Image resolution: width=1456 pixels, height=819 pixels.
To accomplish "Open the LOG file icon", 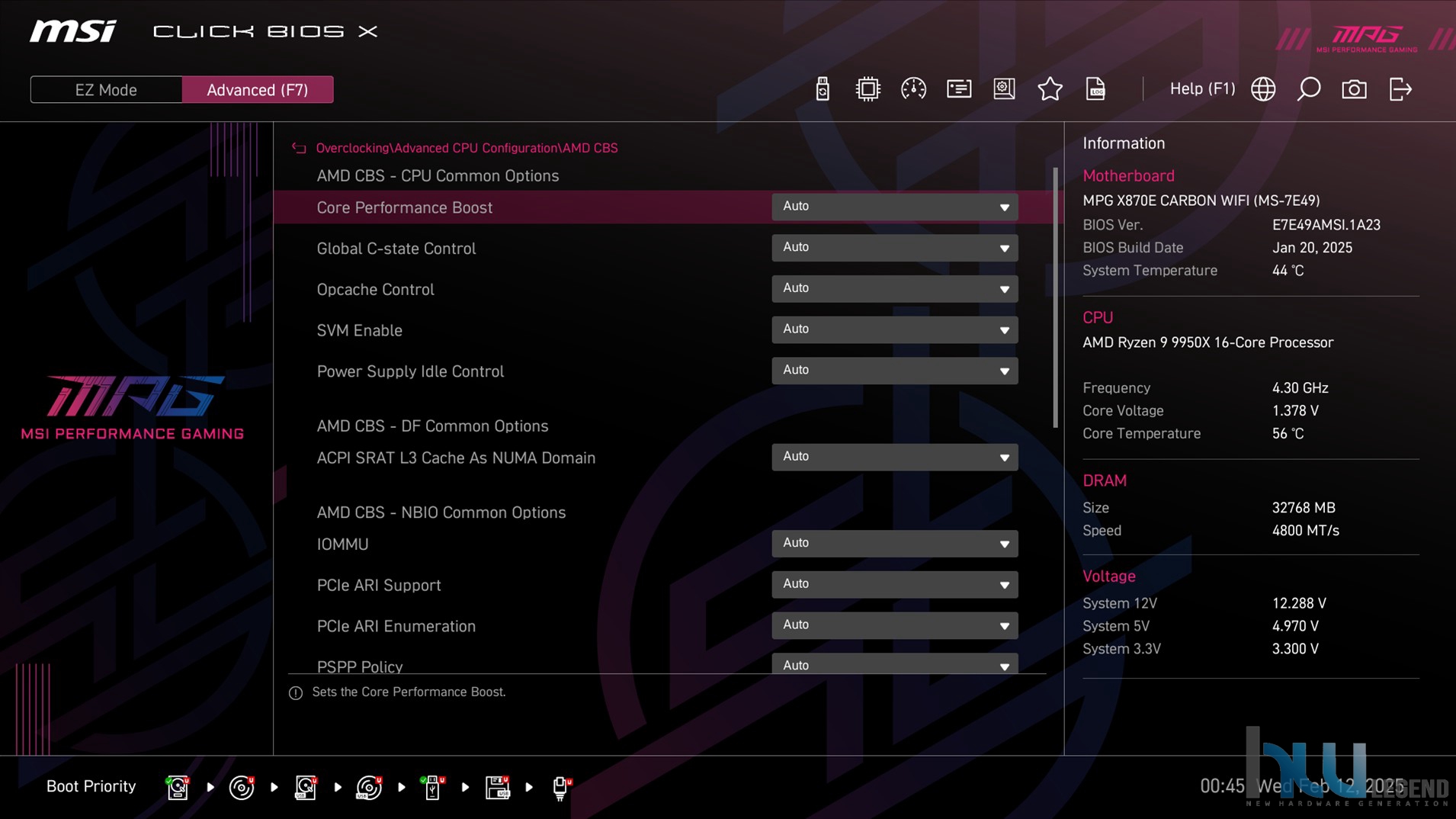I will [1095, 89].
